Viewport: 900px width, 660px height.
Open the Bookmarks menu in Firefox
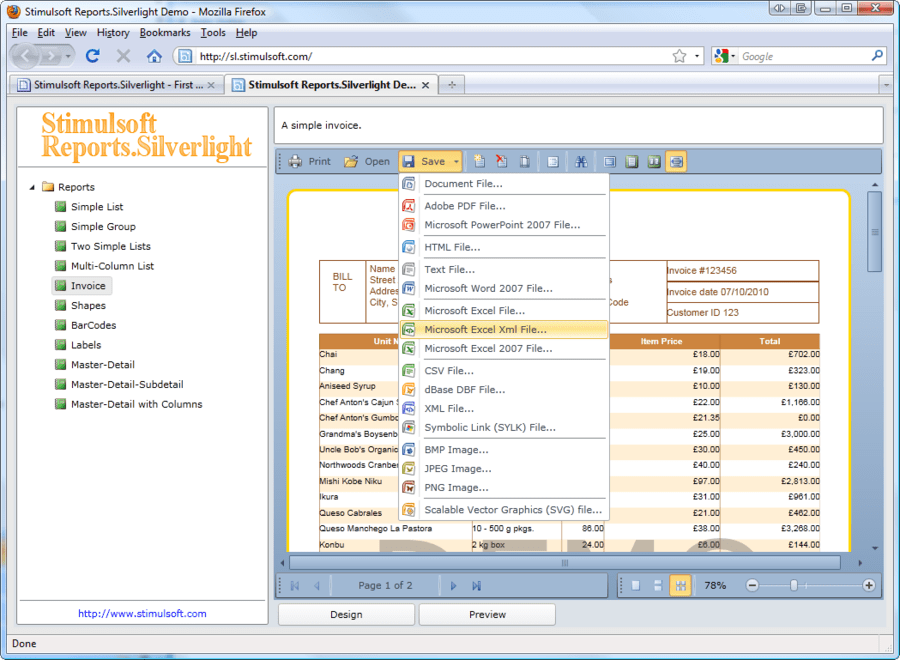coord(165,33)
